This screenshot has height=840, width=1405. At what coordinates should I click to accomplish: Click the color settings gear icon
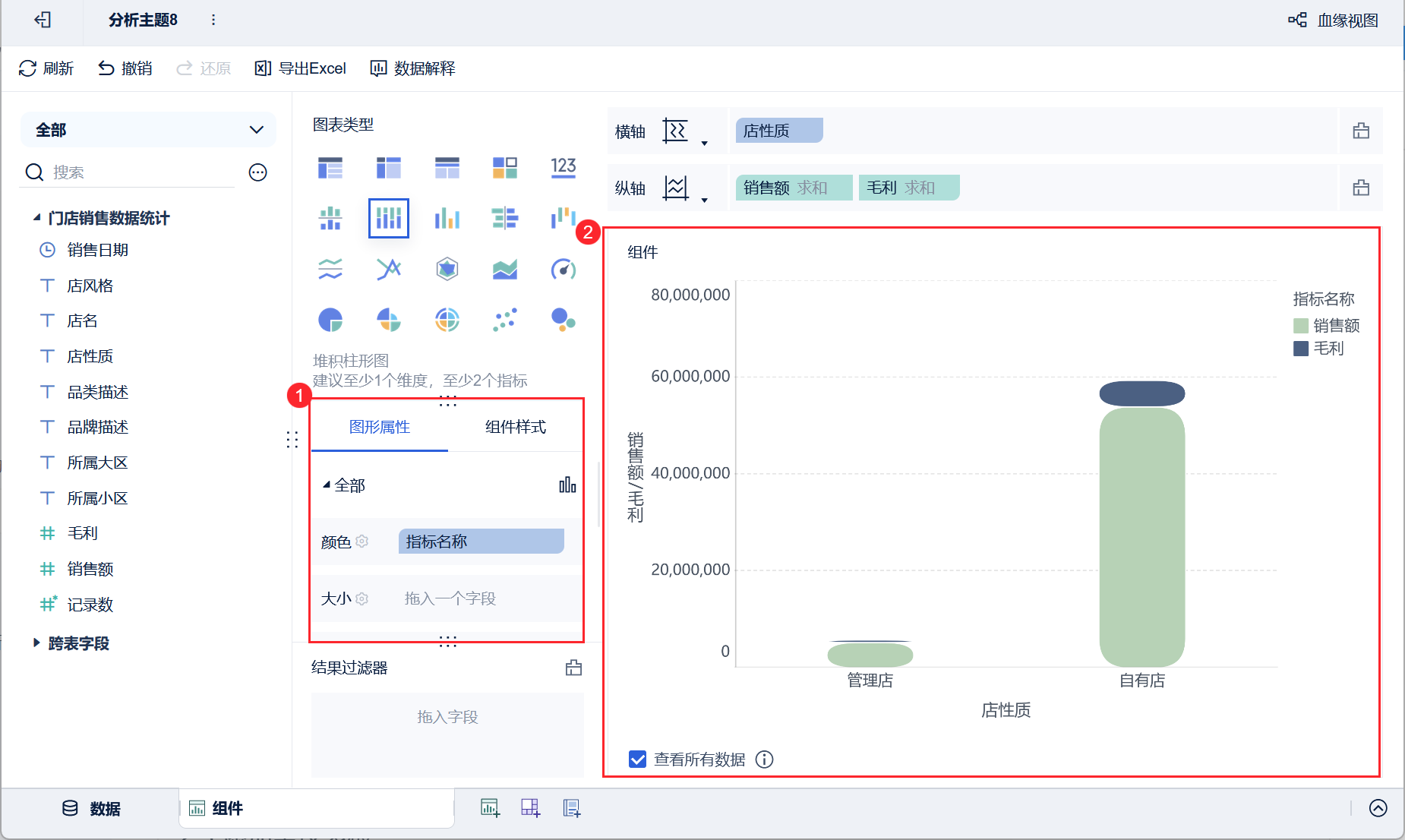click(x=362, y=542)
